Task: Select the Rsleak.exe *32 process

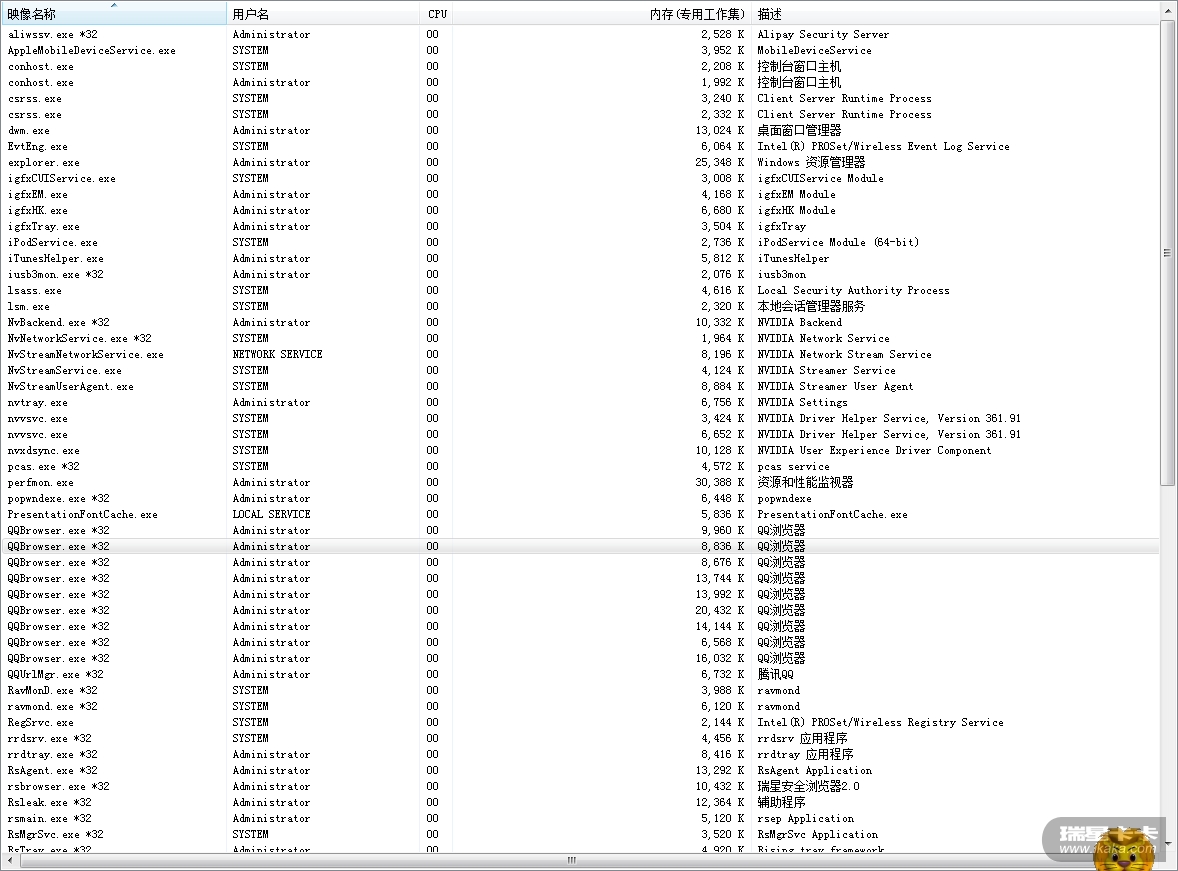Action: (x=580, y=803)
